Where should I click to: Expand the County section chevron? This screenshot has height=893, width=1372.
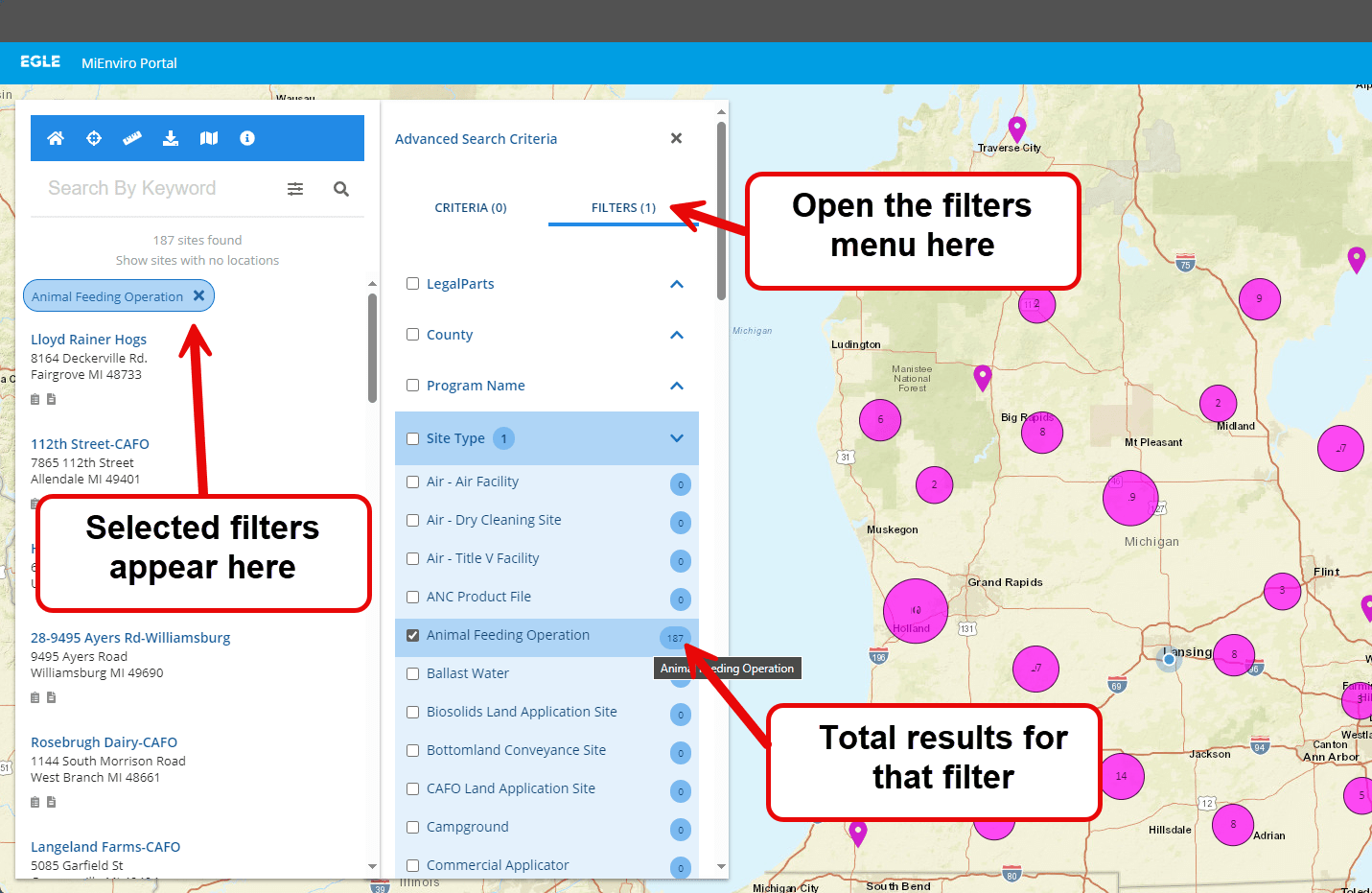click(x=677, y=335)
